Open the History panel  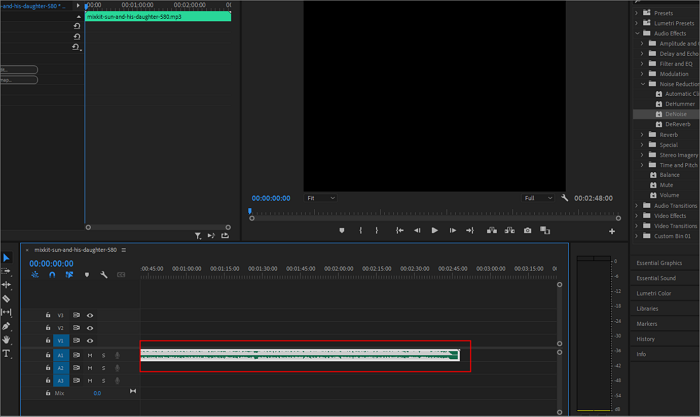click(x=646, y=339)
